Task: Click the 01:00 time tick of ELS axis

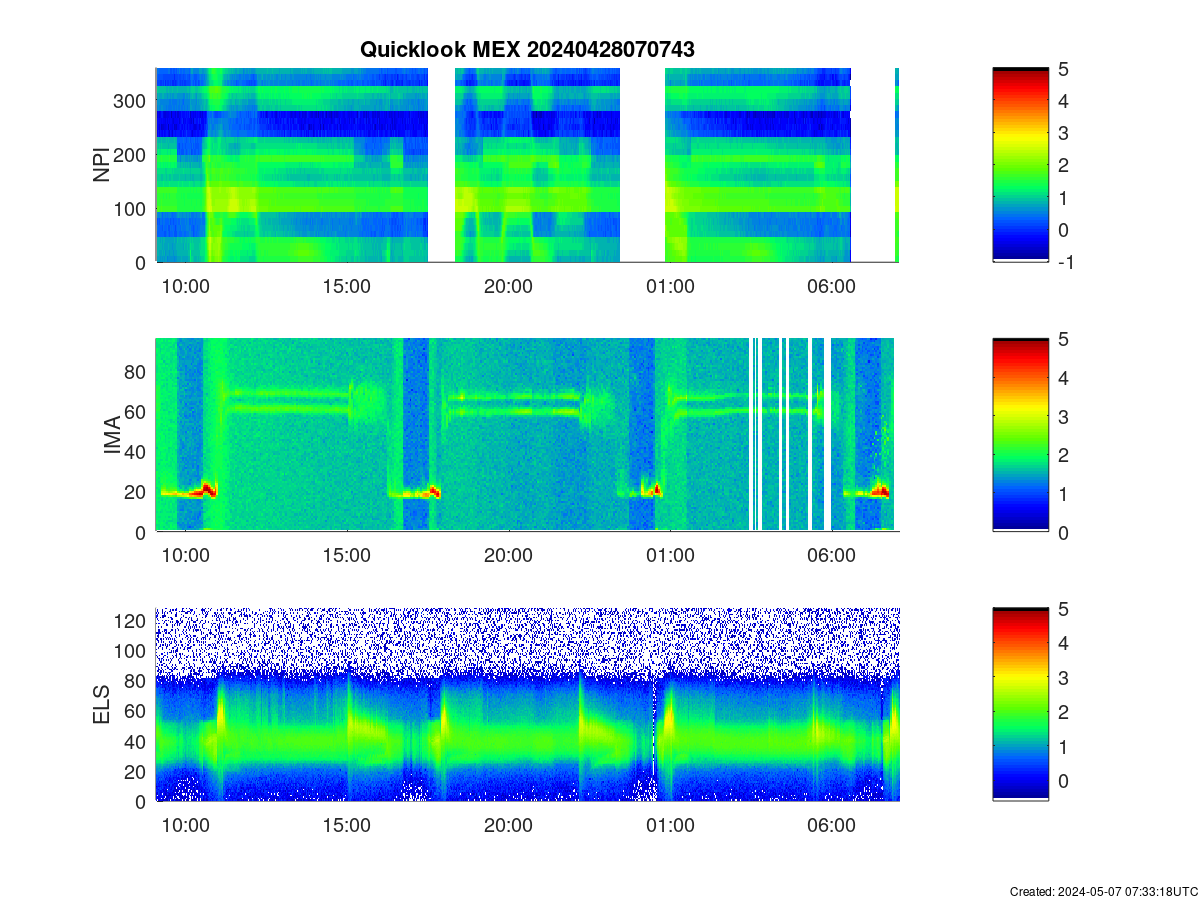Action: [670, 826]
